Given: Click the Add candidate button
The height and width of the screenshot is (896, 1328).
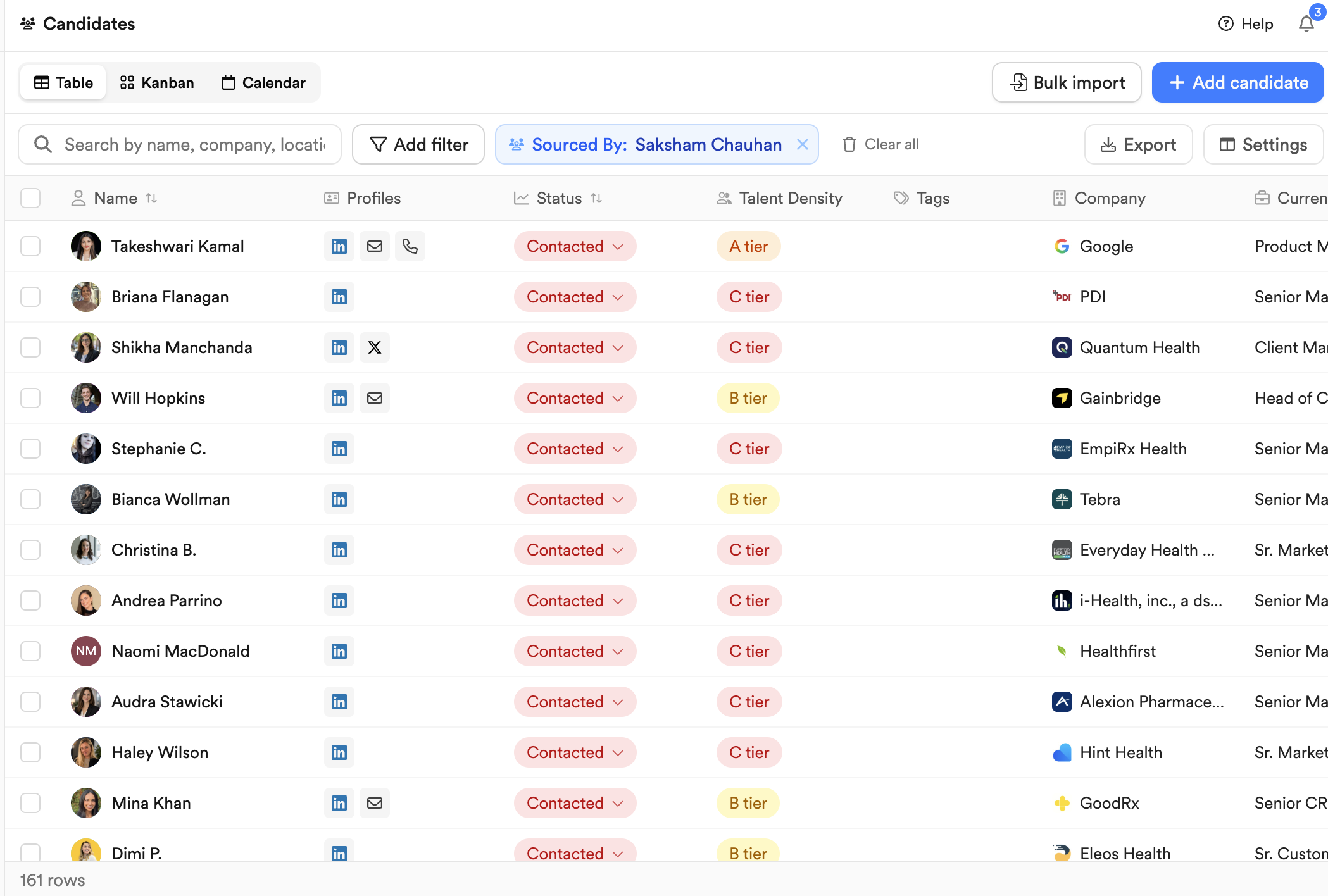Looking at the screenshot, I should point(1238,82).
